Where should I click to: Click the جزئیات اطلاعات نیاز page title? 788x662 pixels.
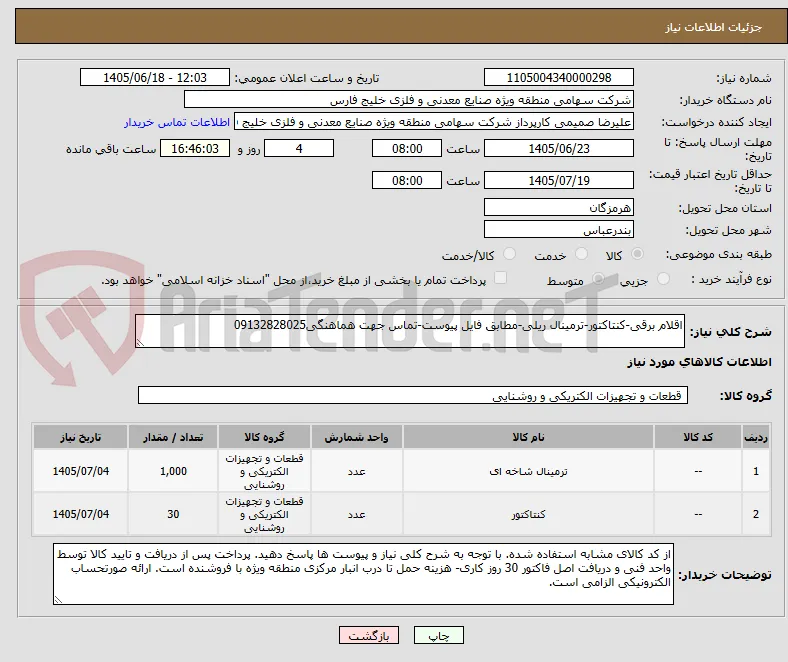point(713,27)
